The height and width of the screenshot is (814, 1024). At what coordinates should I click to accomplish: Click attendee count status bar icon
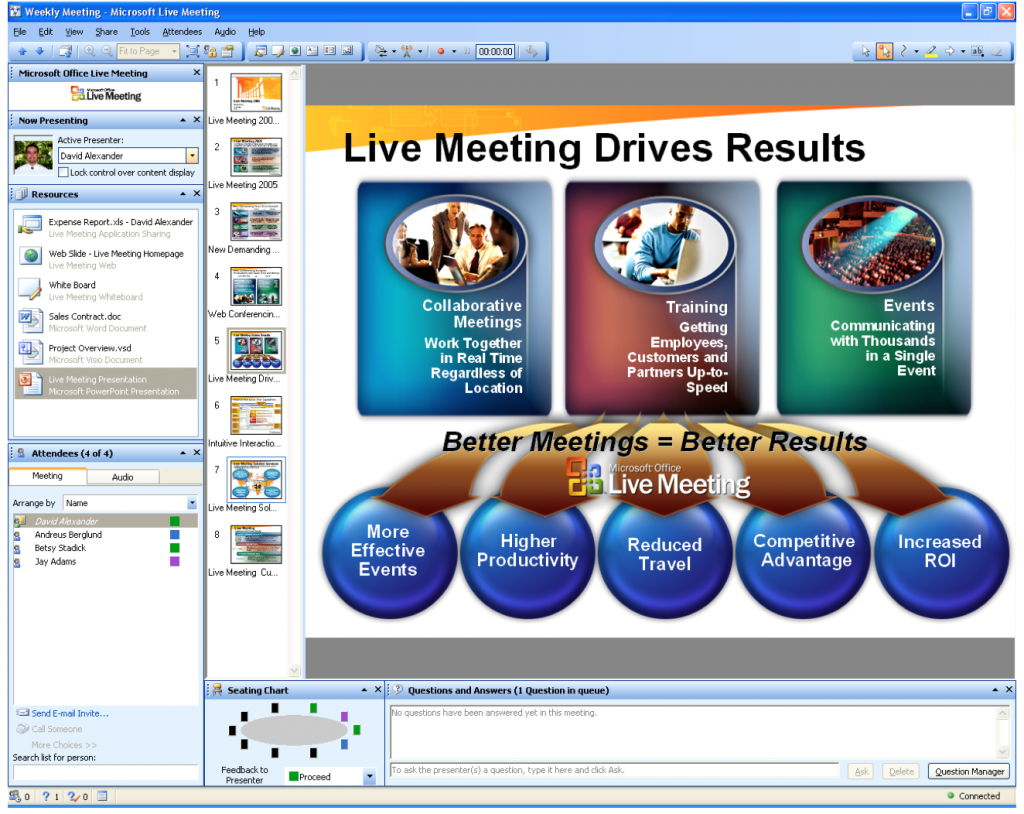click(16, 796)
